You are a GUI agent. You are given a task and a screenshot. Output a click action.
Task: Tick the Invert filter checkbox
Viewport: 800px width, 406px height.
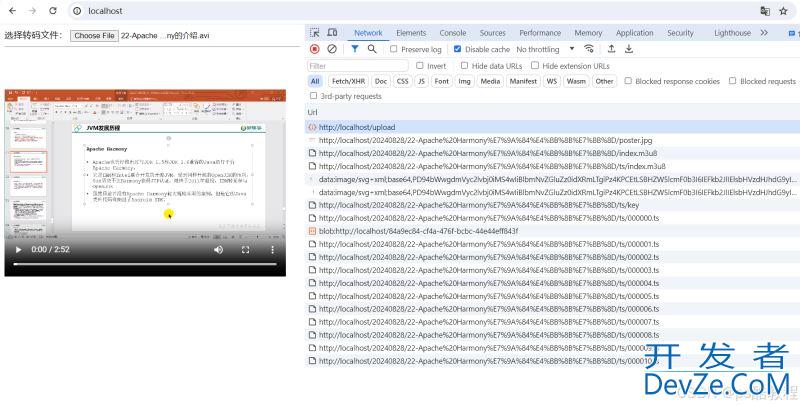(x=419, y=65)
